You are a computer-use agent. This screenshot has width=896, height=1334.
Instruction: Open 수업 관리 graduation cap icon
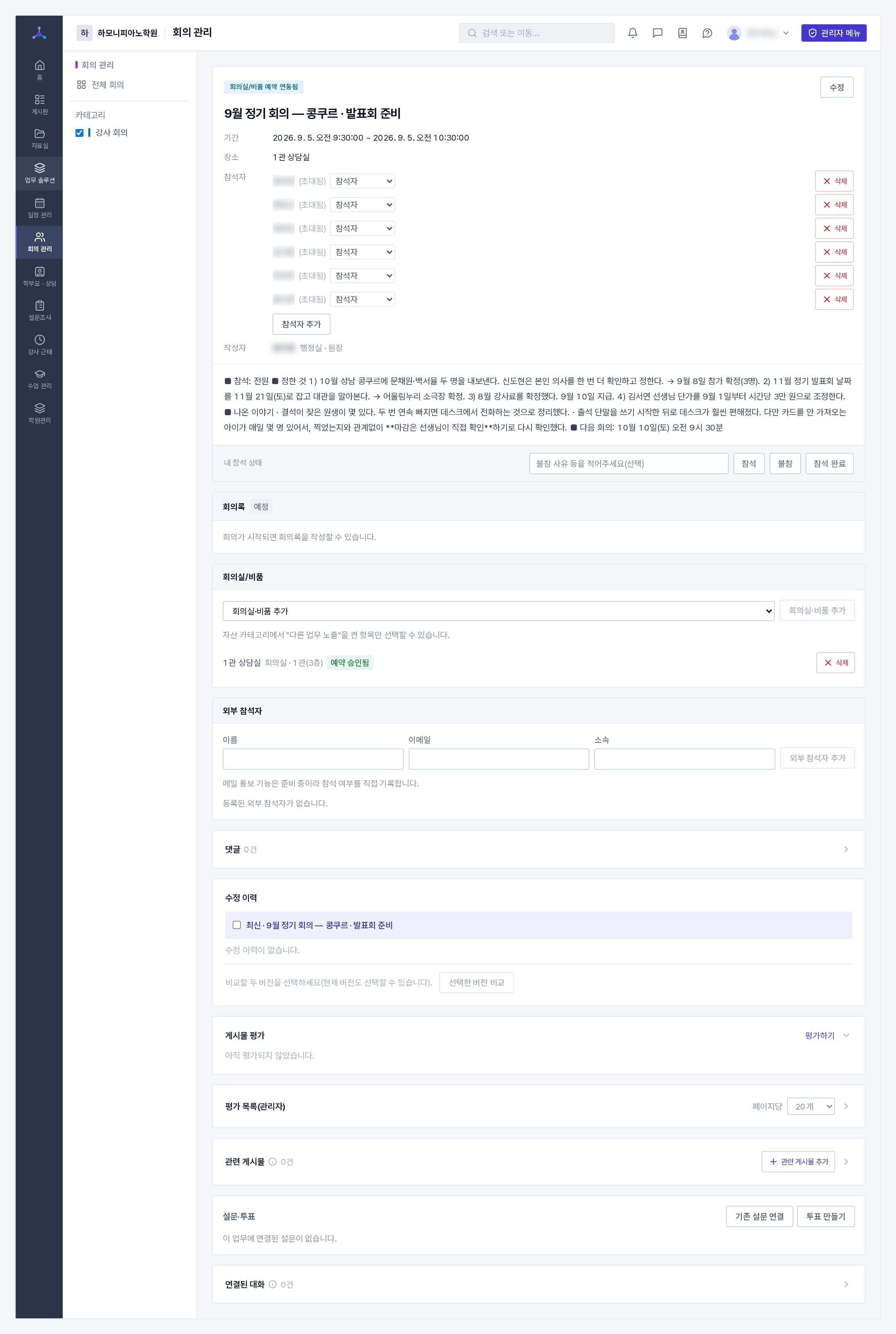[x=39, y=379]
